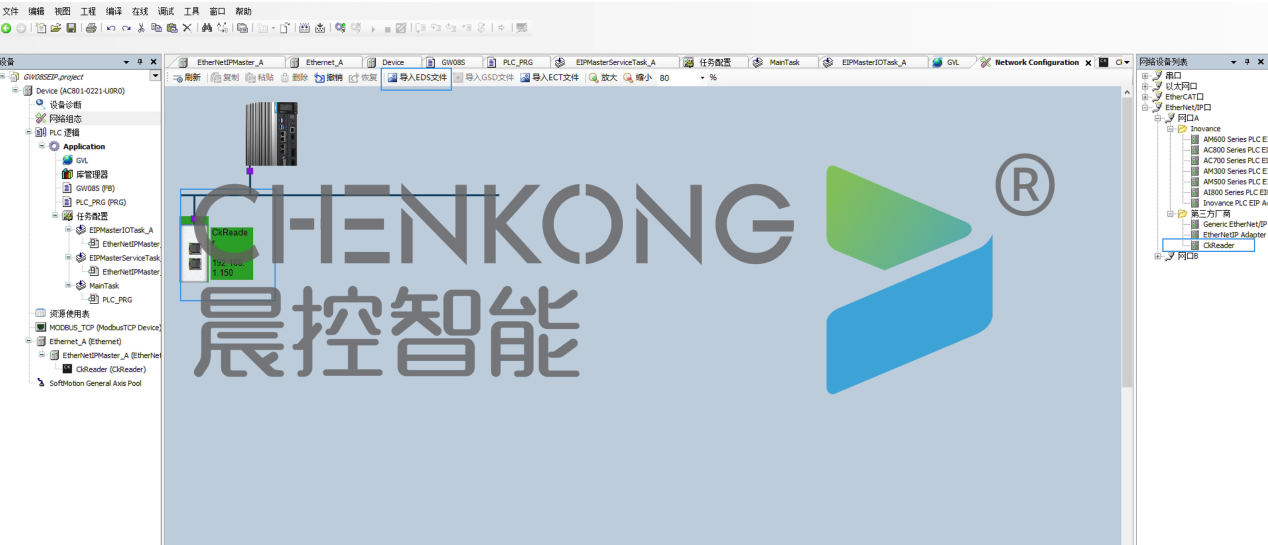The height and width of the screenshot is (545, 1268).
Task: Close the 设备 panel with its X
Action: [x=153, y=62]
